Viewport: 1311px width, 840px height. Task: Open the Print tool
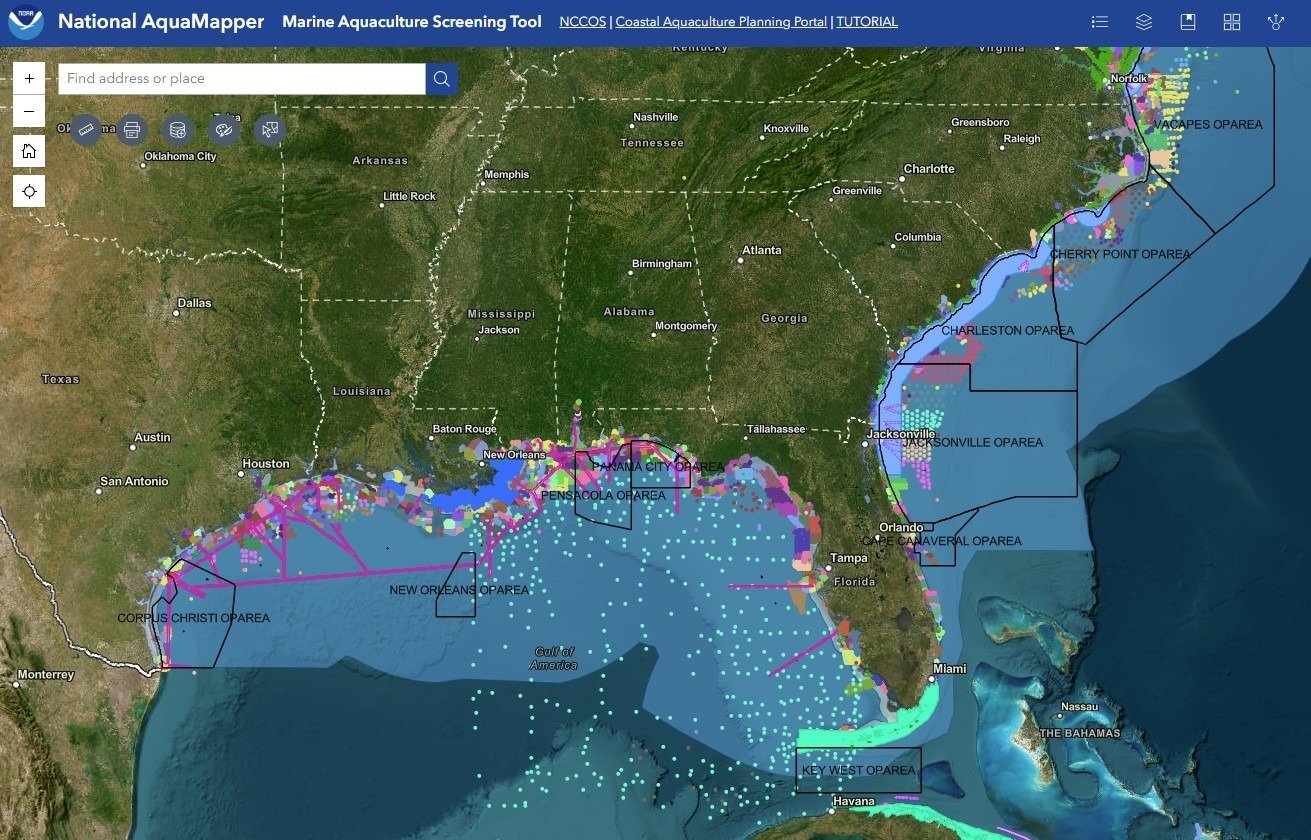point(132,129)
